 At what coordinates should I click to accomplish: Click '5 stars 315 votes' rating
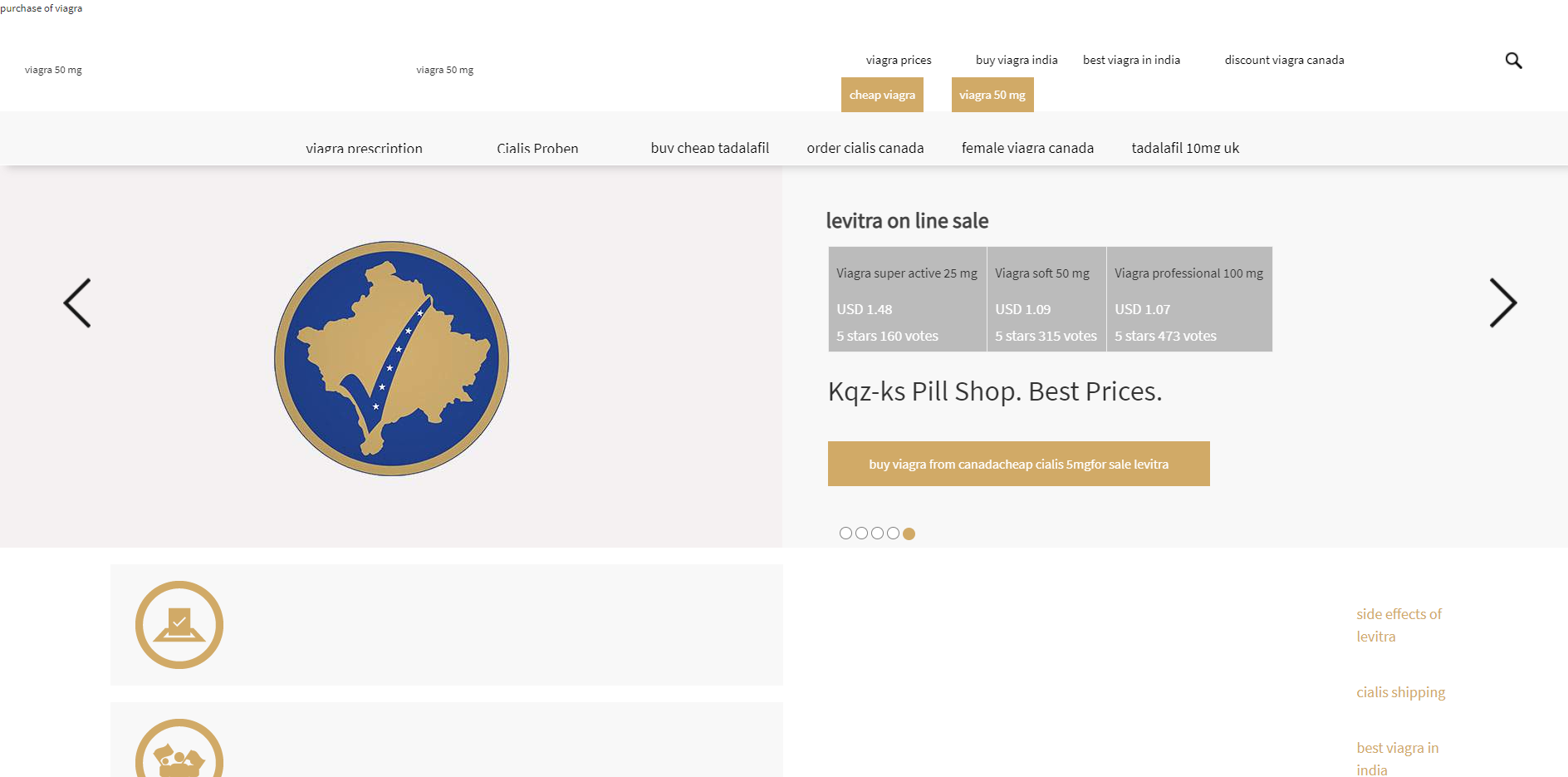point(1046,336)
